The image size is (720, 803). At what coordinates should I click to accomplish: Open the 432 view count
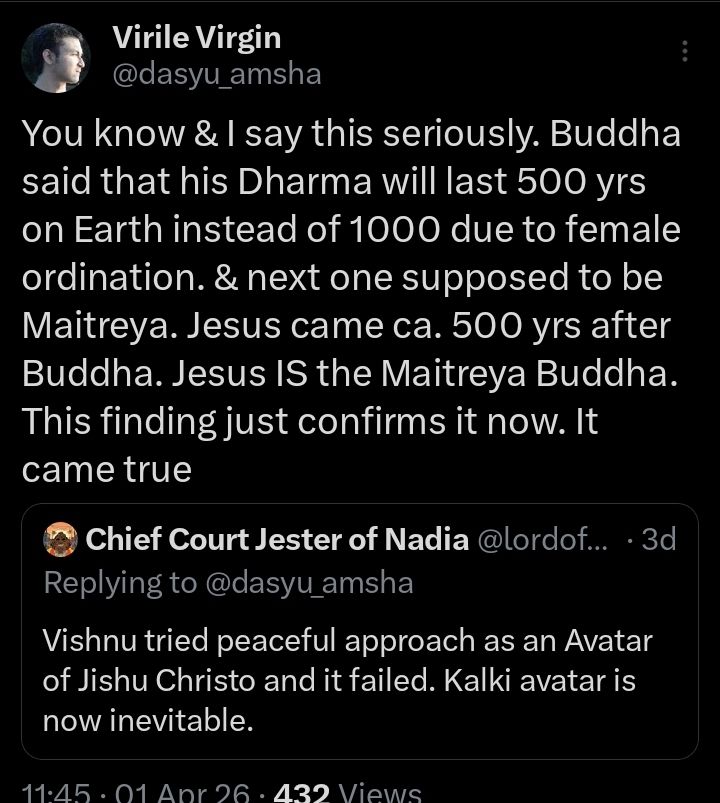(x=301, y=794)
